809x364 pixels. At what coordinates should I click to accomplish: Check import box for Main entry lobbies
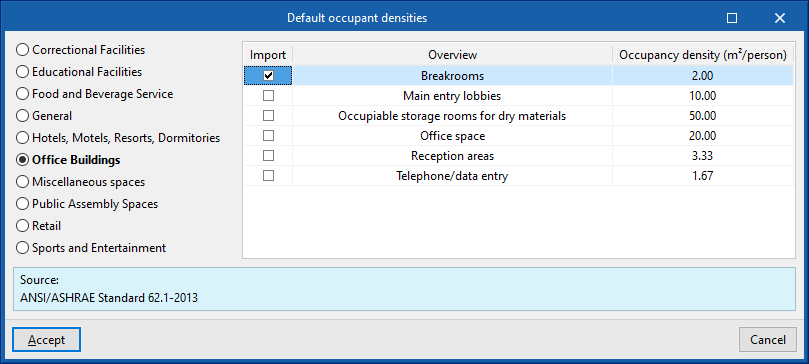point(268,96)
